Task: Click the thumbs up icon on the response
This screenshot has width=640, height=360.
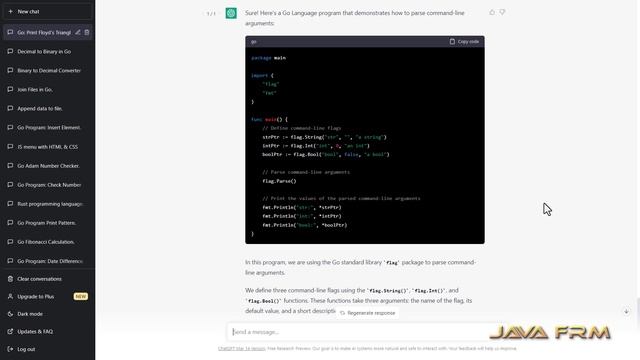Action: [492, 12]
